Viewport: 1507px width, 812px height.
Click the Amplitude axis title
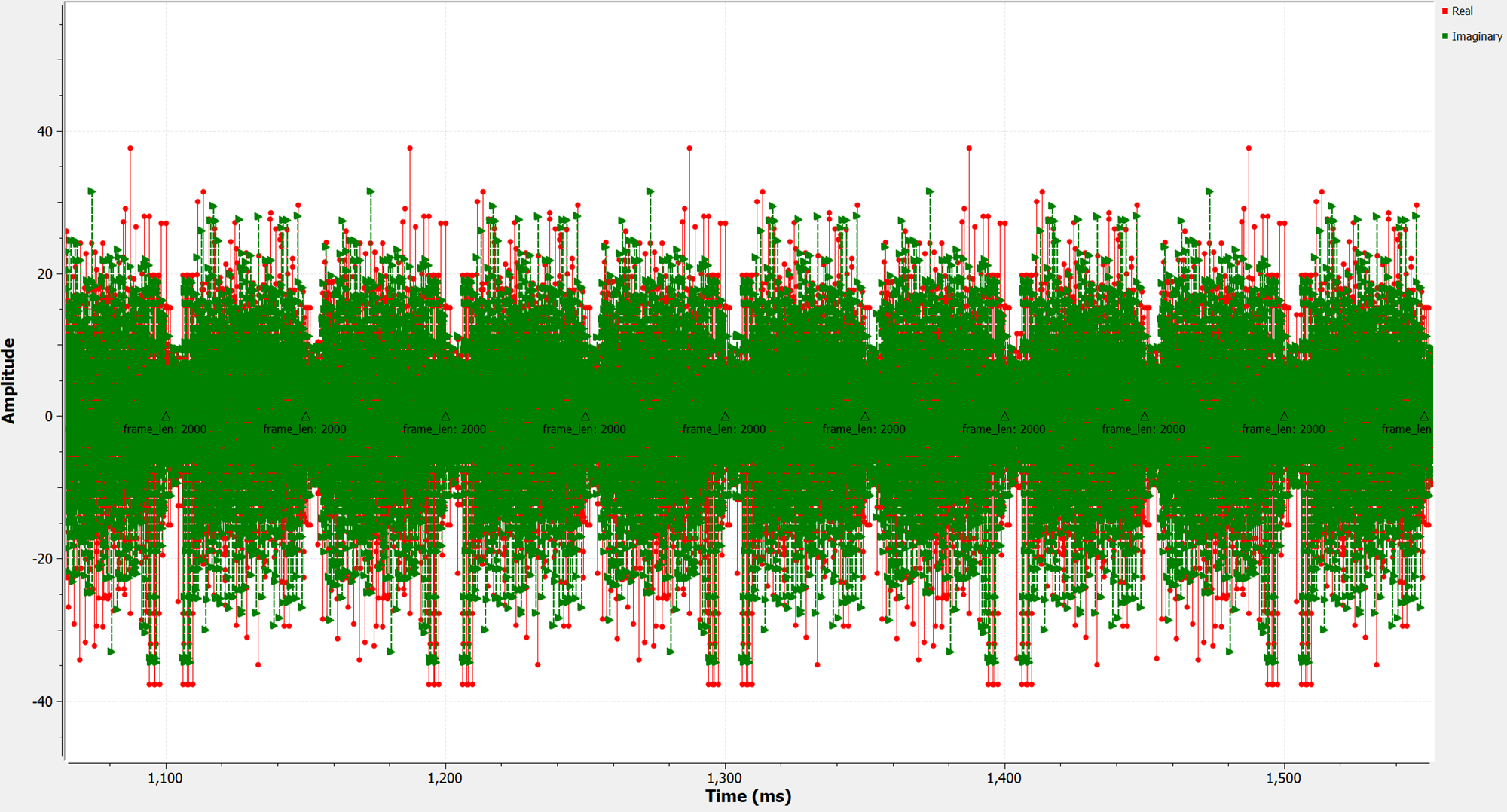(x=9, y=380)
